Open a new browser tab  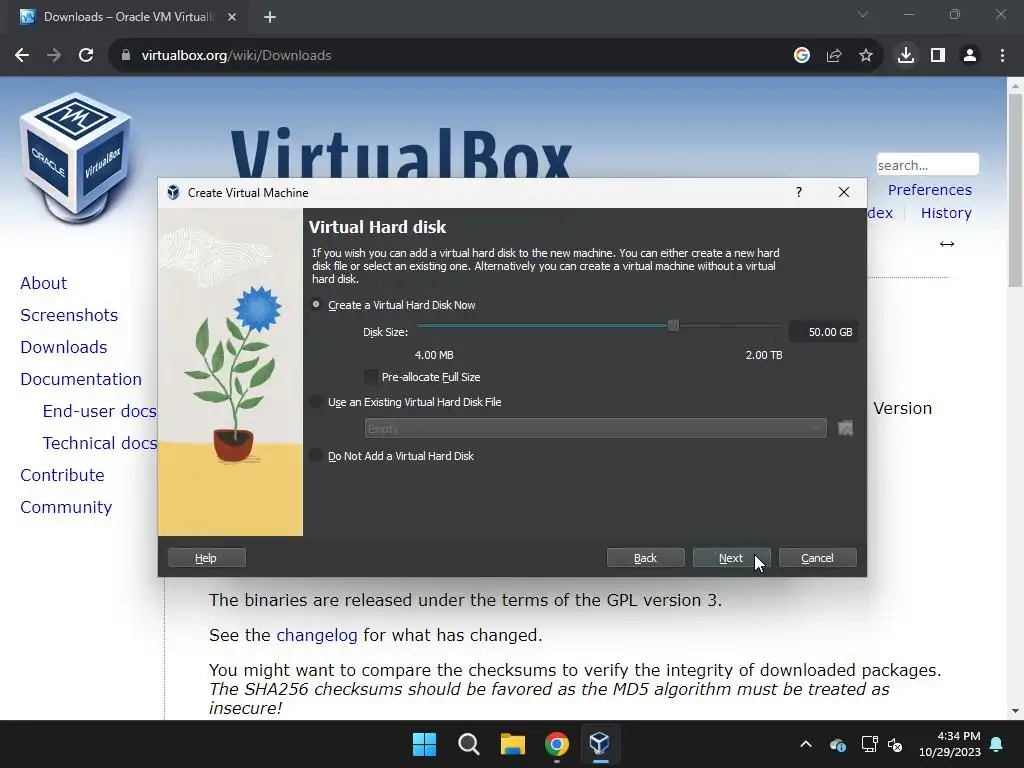click(x=270, y=17)
